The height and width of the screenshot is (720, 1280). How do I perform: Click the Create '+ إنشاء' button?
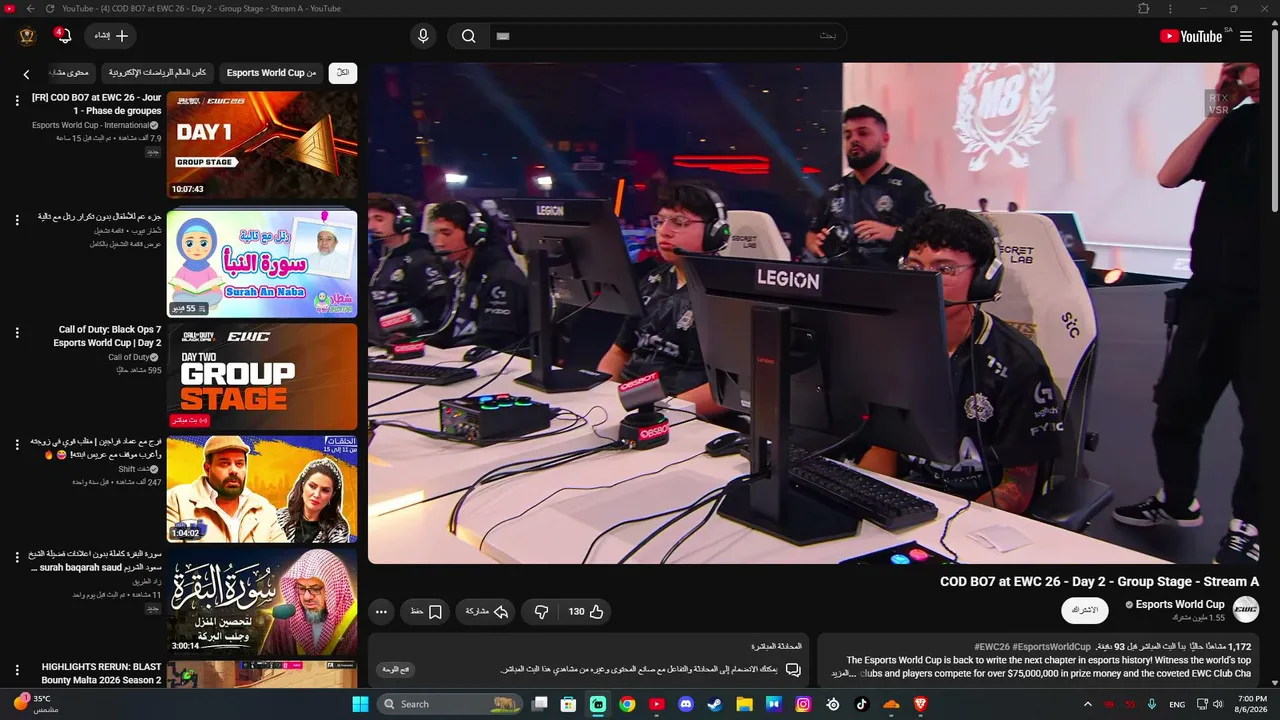tap(110, 36)
